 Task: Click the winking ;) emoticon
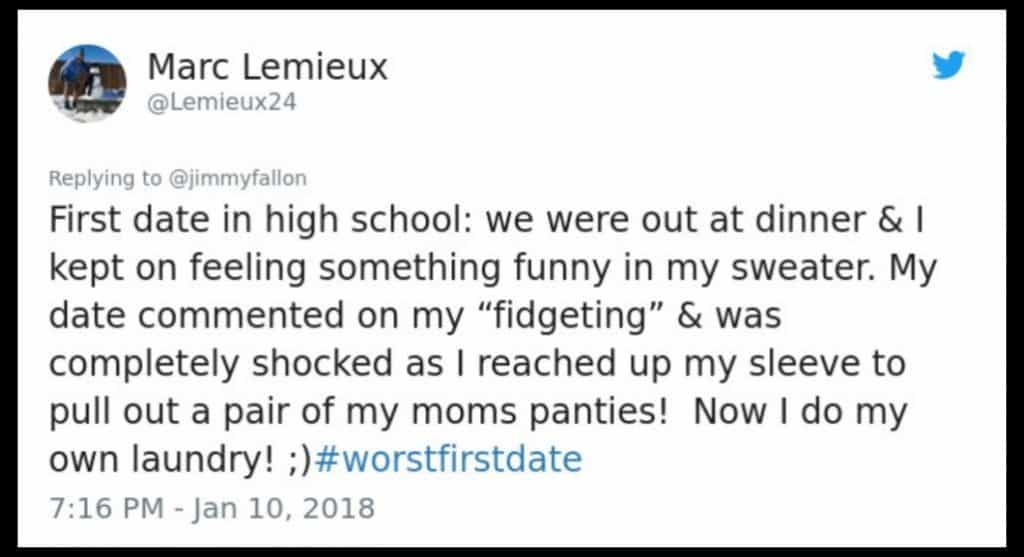pyautogui.click(x=294, y=459)
